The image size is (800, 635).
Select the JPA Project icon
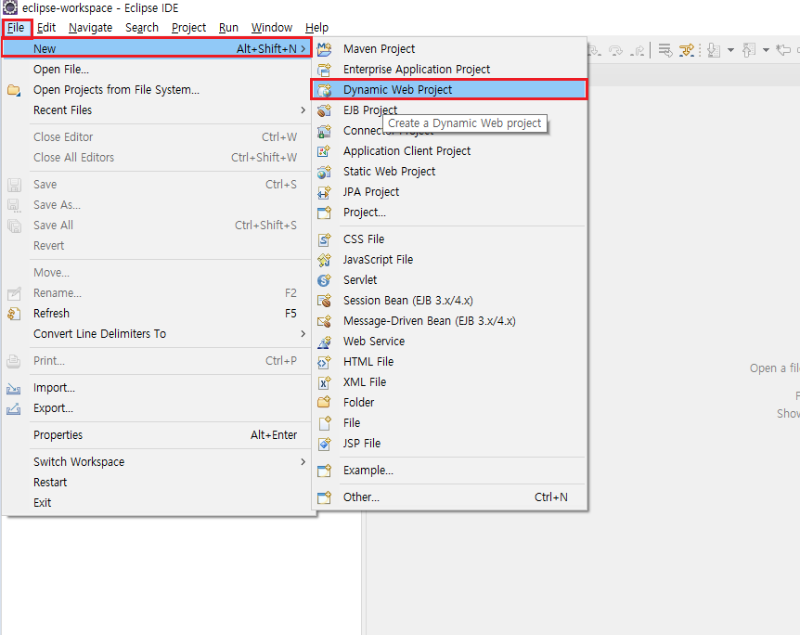pyautogui.click(x=324, y=192)
